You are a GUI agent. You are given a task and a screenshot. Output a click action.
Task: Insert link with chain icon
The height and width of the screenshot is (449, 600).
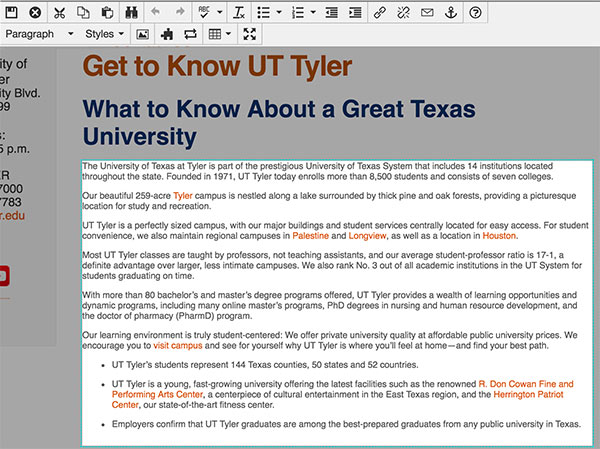tap(379, 13)
